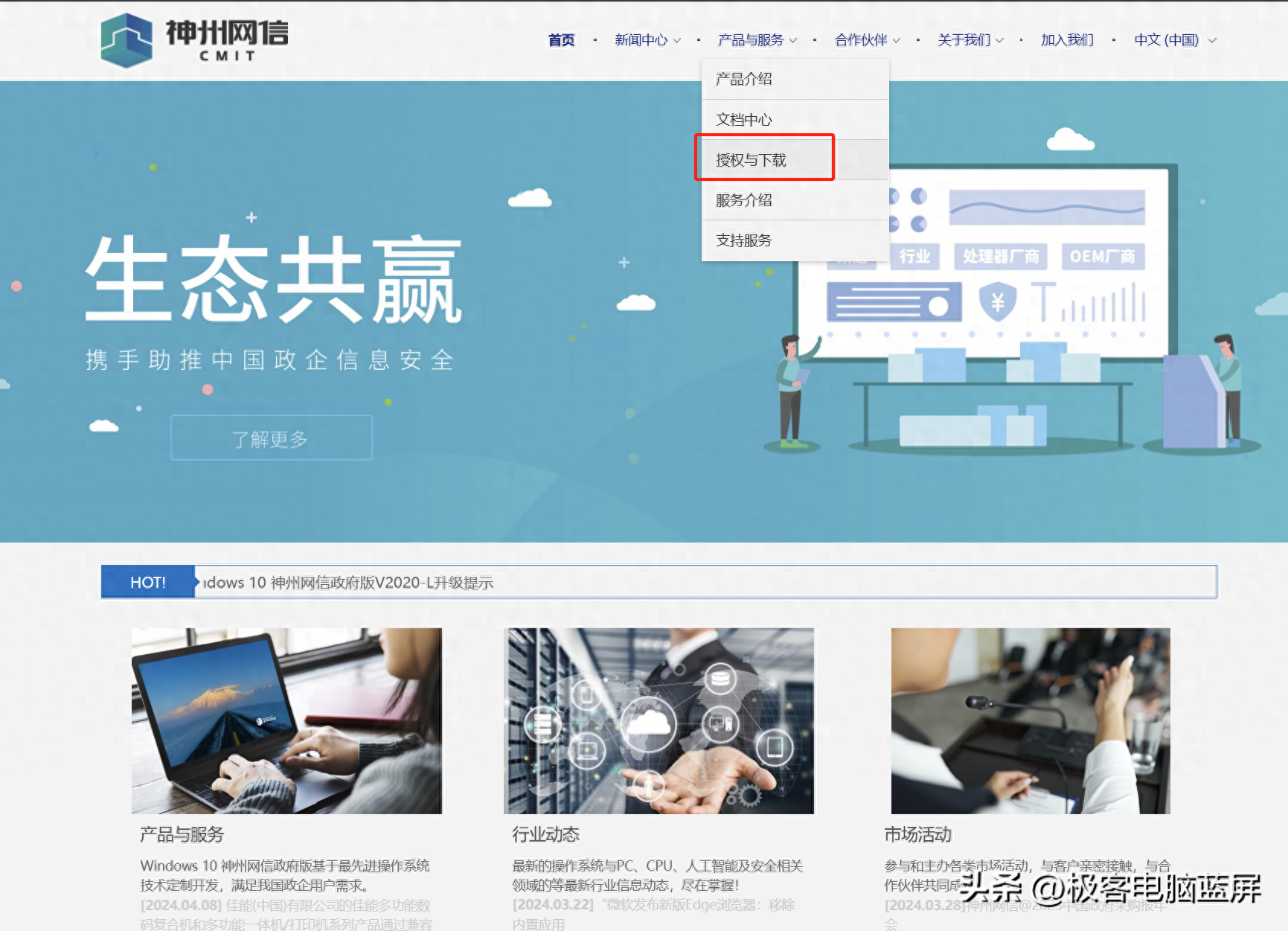Click the OEM厂商 tag in banner illustration

pyautogui.click(x=1103, y=257)
